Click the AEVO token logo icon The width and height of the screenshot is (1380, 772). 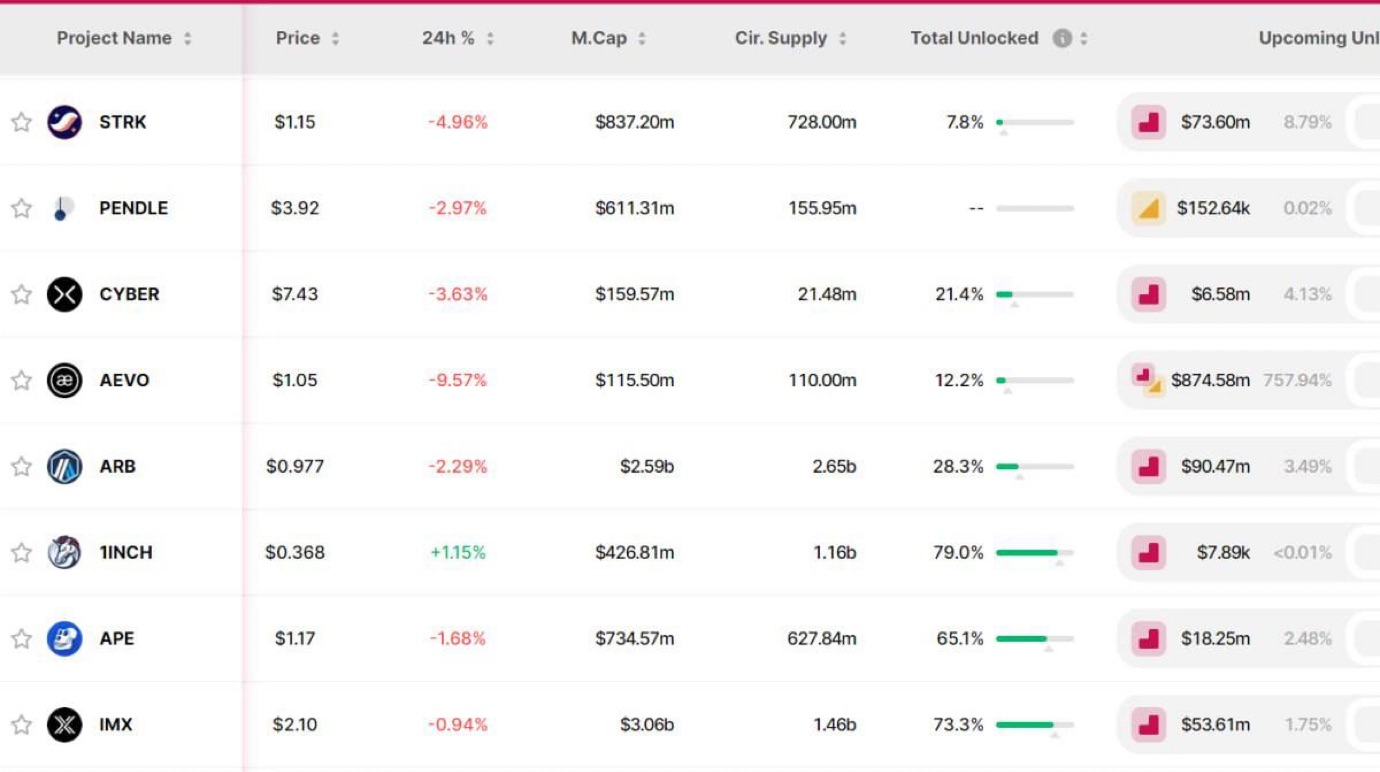pos(64,380)
